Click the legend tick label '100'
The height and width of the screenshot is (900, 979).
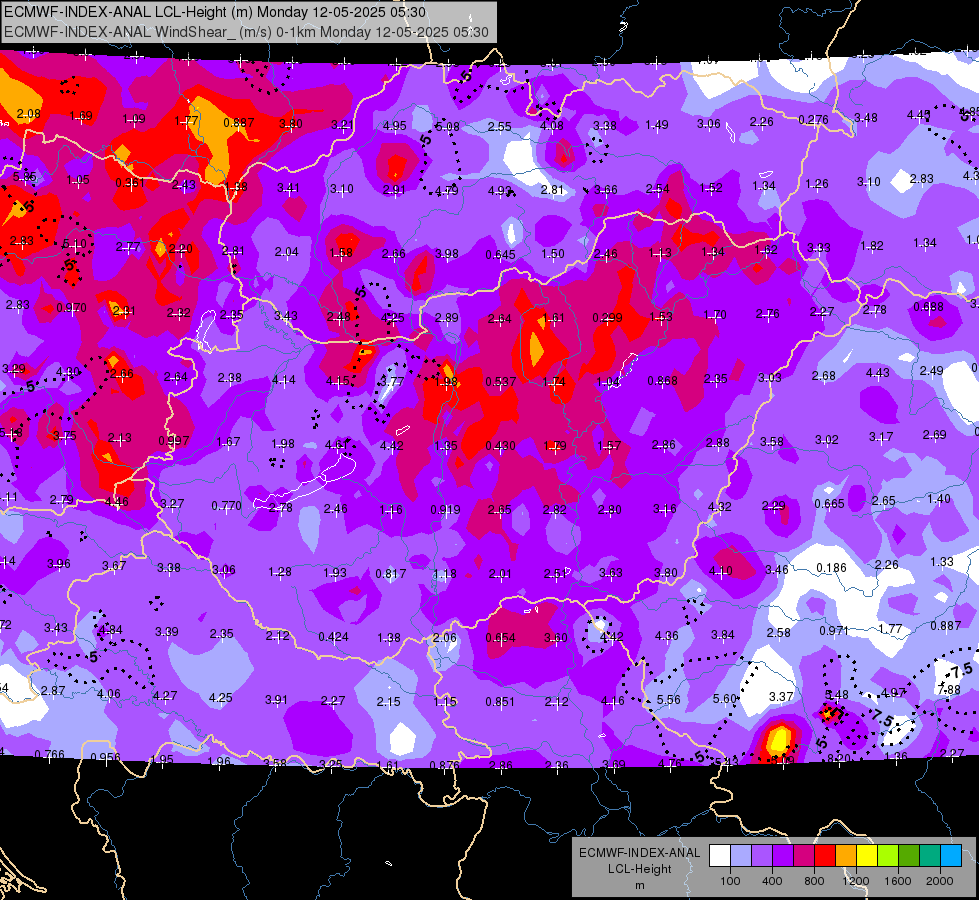[730, 881]
